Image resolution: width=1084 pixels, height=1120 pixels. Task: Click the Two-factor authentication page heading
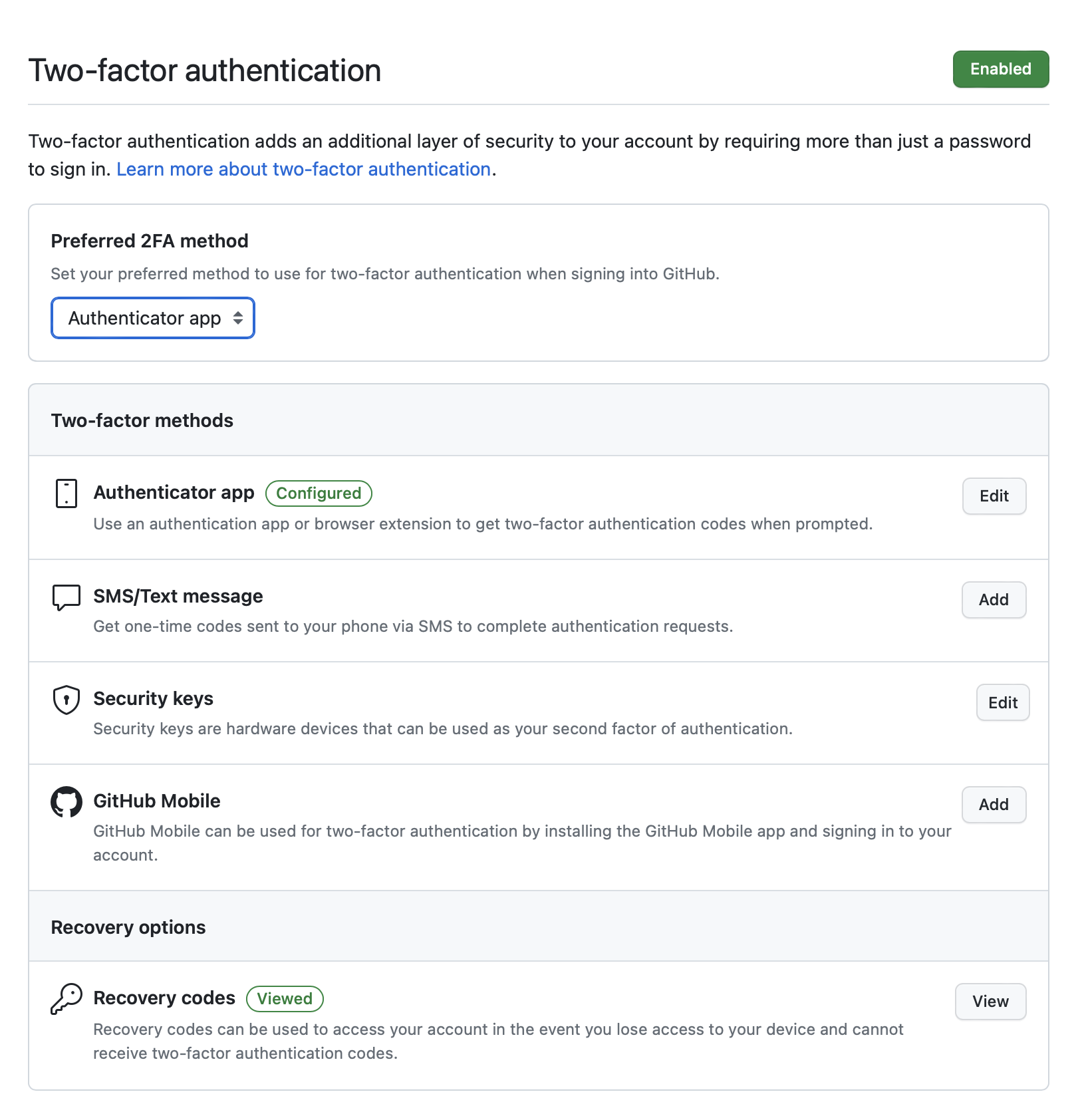click(x=205, y=70)
